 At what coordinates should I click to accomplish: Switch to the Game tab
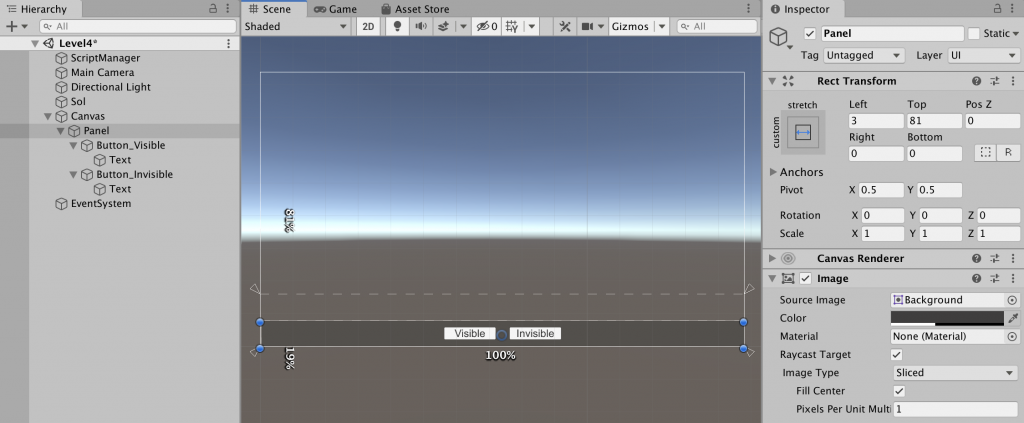[335, 9]
